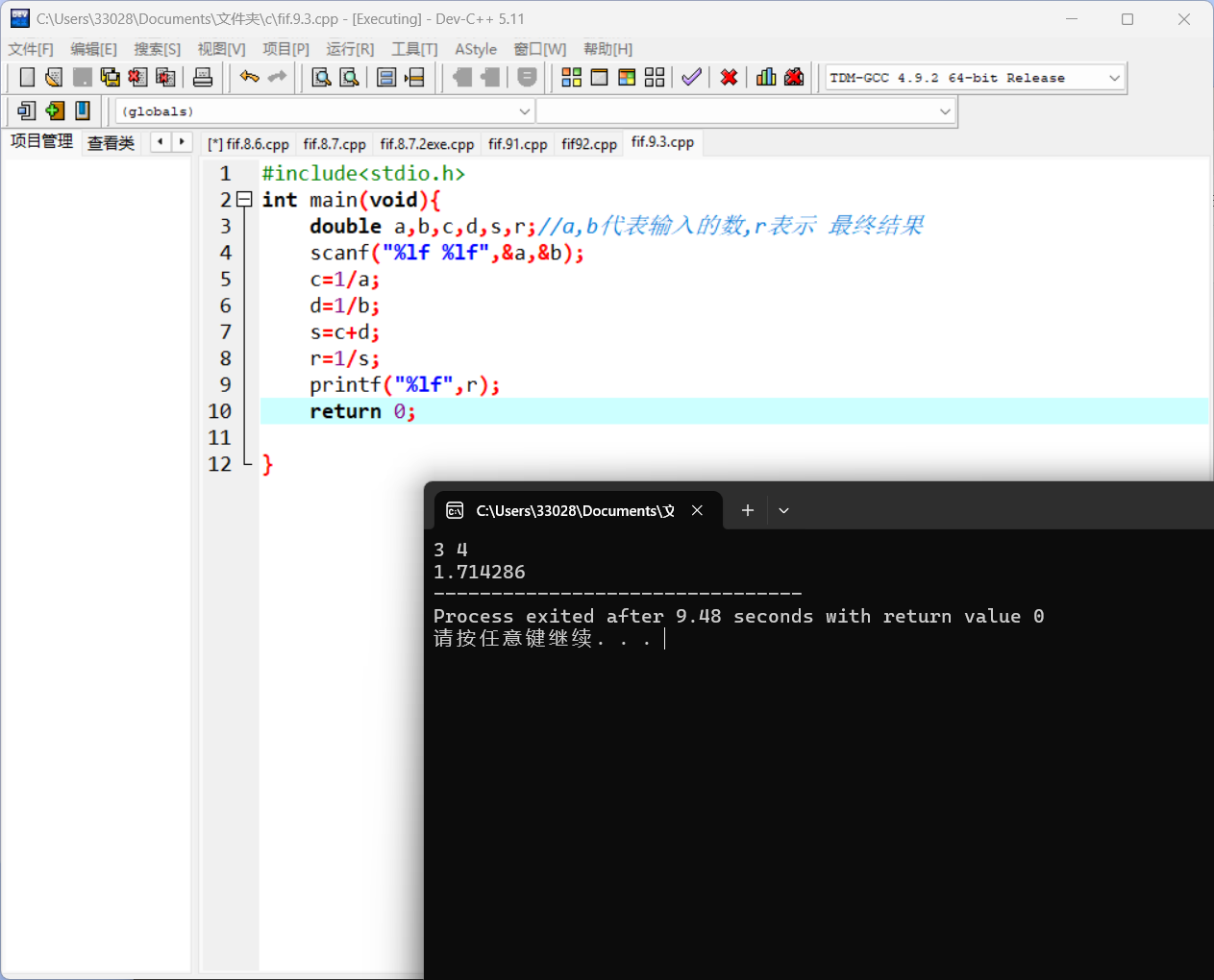Click the r=1/s; code line

tap(345, 358)
